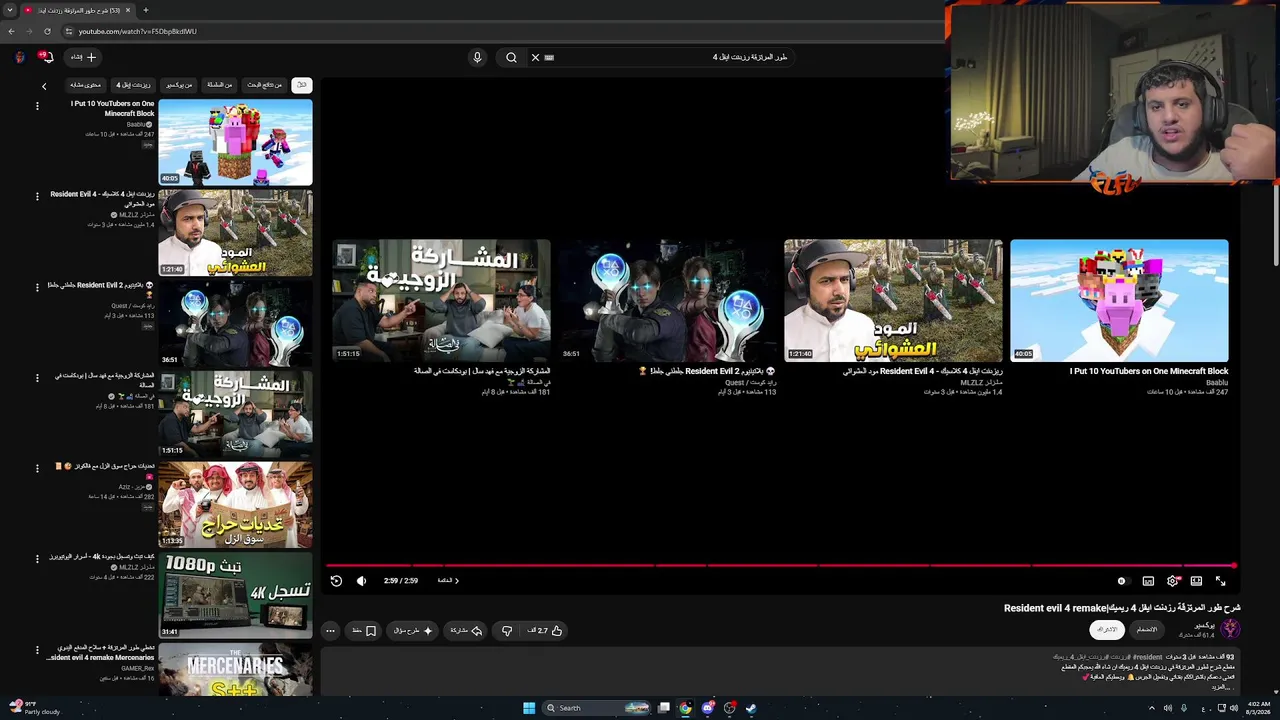Play the endscreen Minecraft Block suggestion
This screenshot has height=720, width=1280.
pyautogui.click(x=1119, y=300)
